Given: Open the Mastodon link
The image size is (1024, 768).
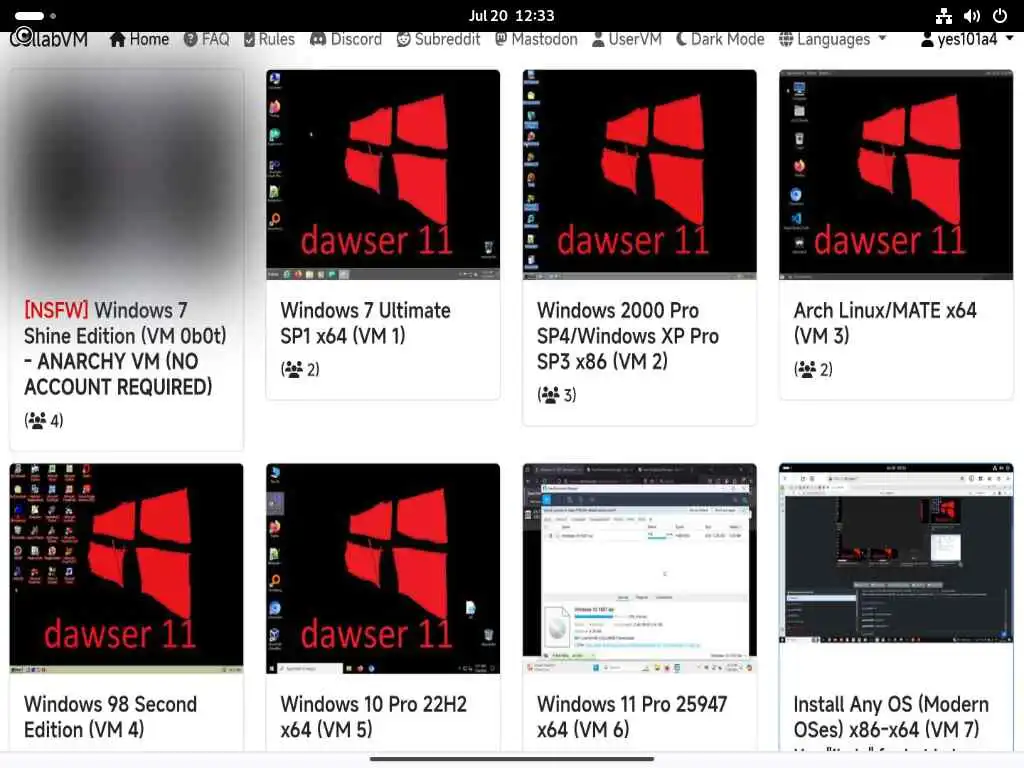Looking at the screenshot, I should [536, 39].
